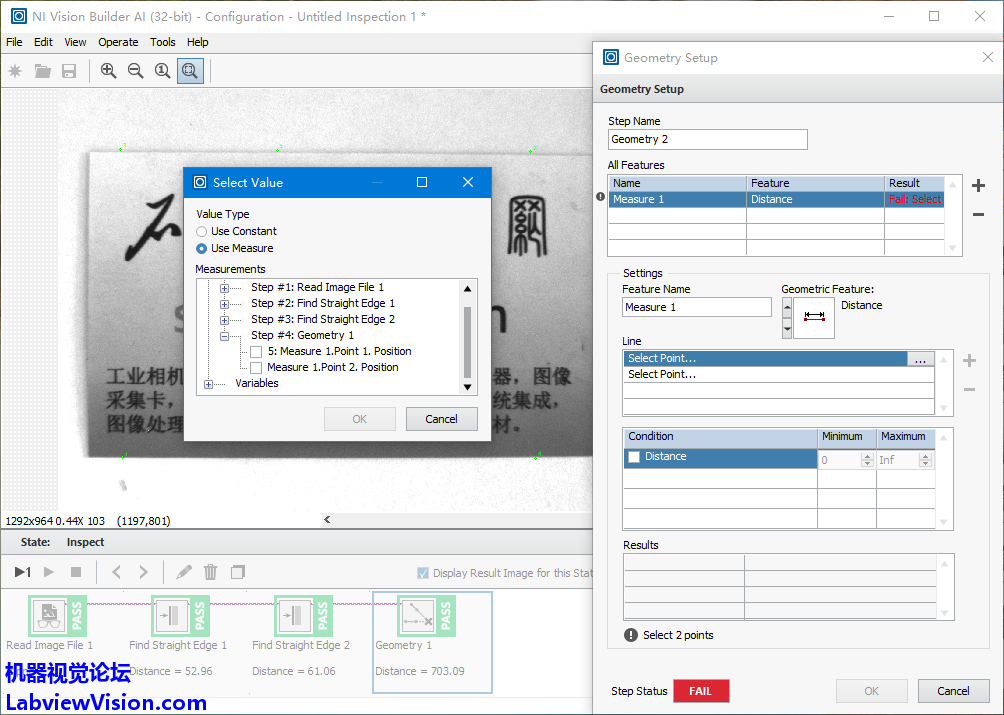The image size is (1004, 715).
Task: Select the Geometry 1 step icon
Action: coord(426,615)
